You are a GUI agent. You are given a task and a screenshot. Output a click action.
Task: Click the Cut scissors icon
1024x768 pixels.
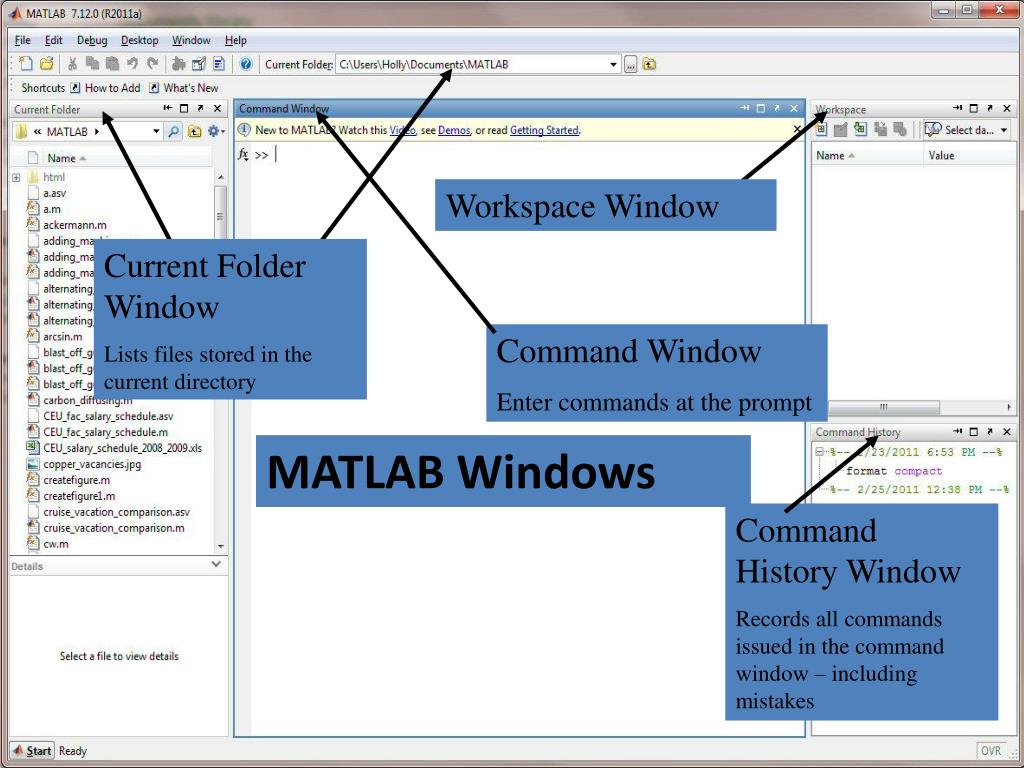tap(72, 63)
